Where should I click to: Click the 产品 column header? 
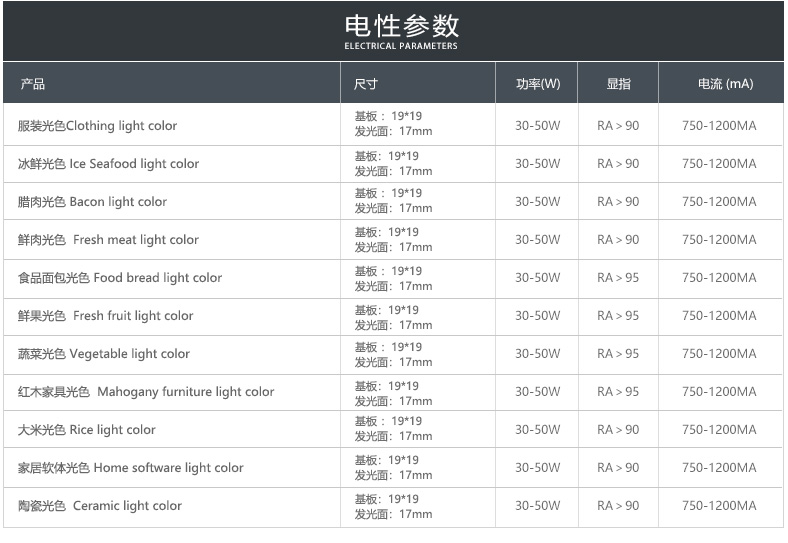pyautogui.click(x=32, y=84)
